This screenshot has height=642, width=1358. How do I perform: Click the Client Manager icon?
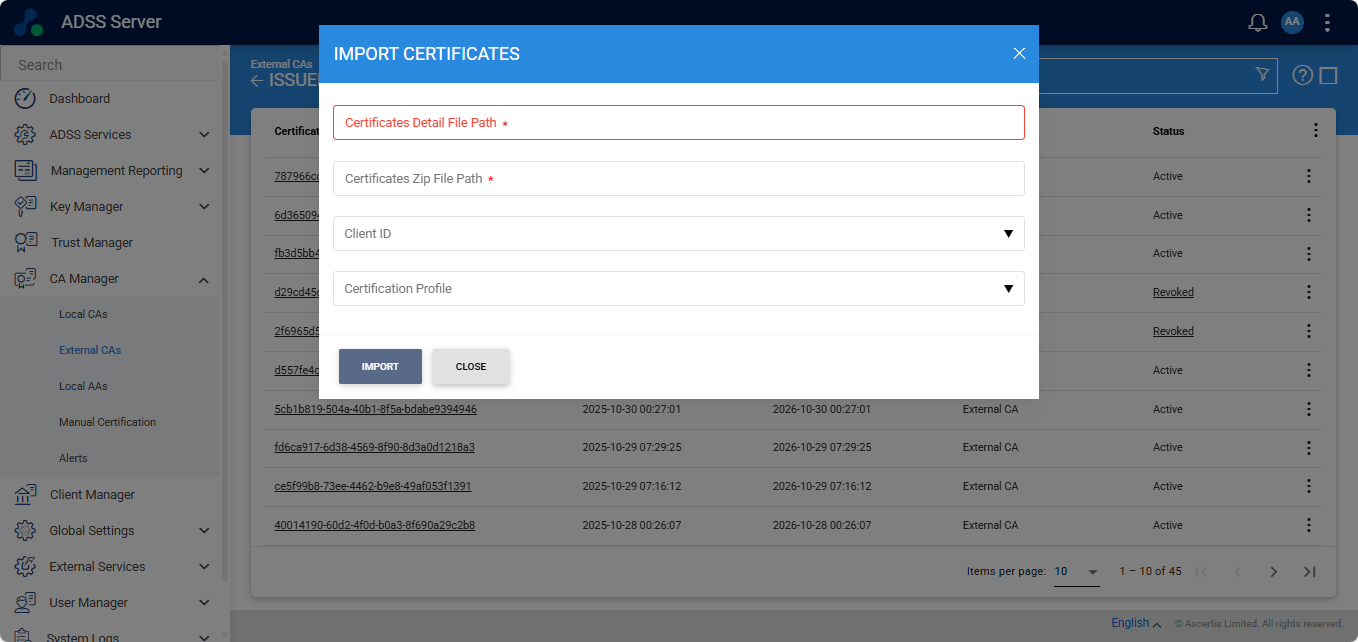point(26,494)
